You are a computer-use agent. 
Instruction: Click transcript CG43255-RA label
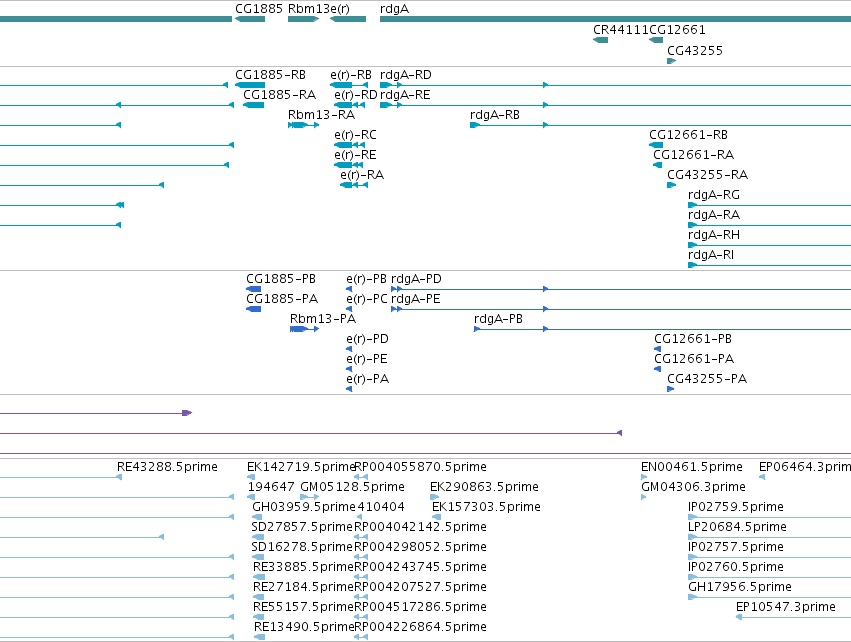coord(707,175)
